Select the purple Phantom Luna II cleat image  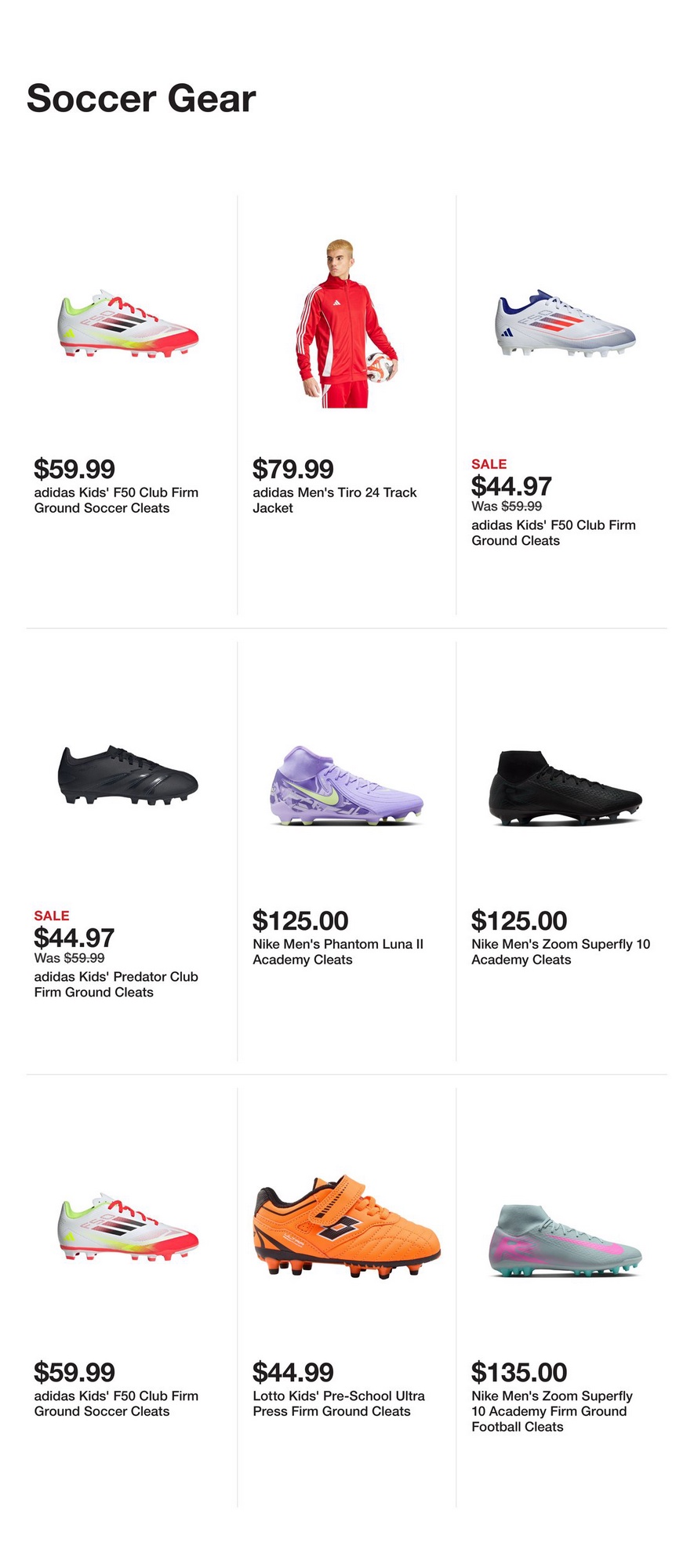pos(346,785)
